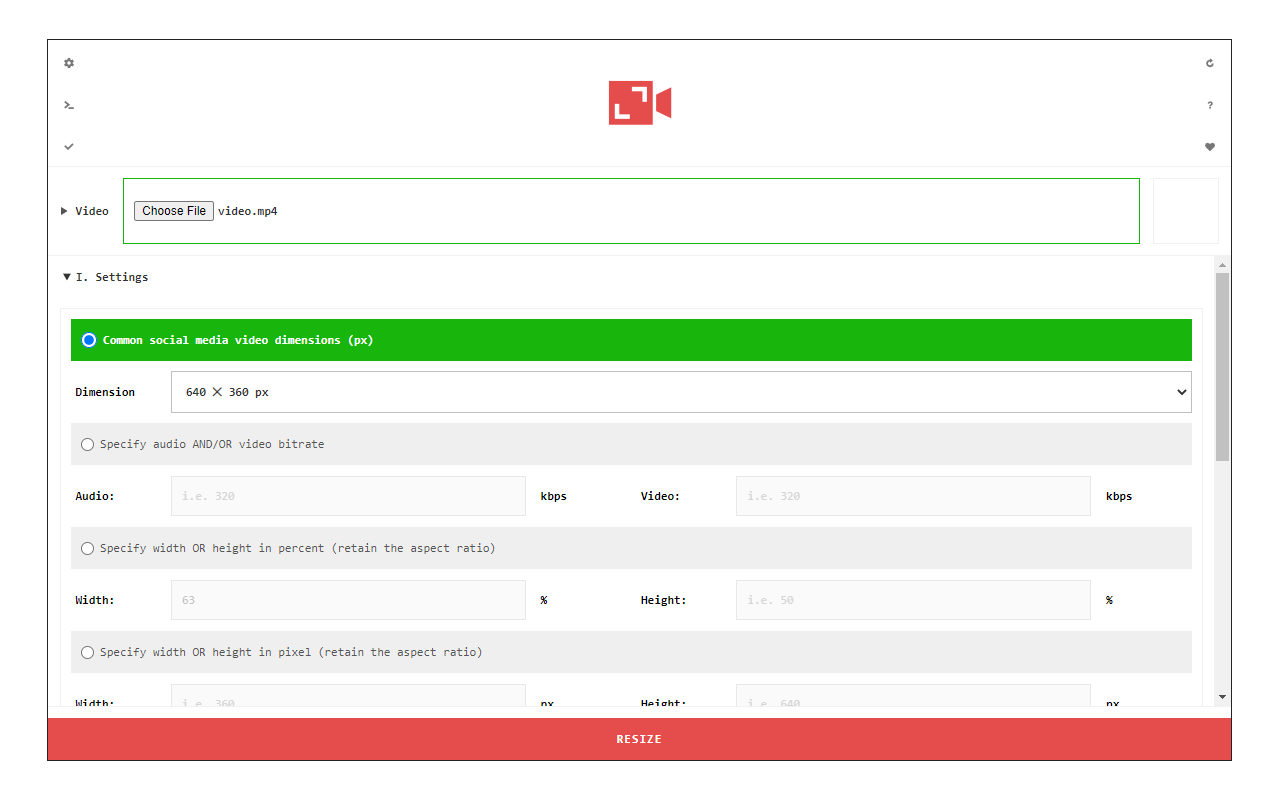This screenshot has height=800, width=1280.
Task: Click the reload icon at top right
Action: 1209,63
